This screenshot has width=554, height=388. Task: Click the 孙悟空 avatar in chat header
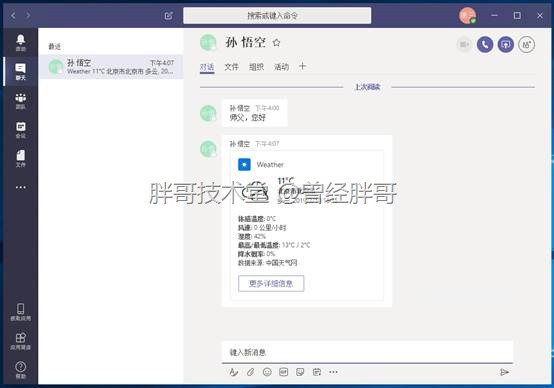pos(208,43)
